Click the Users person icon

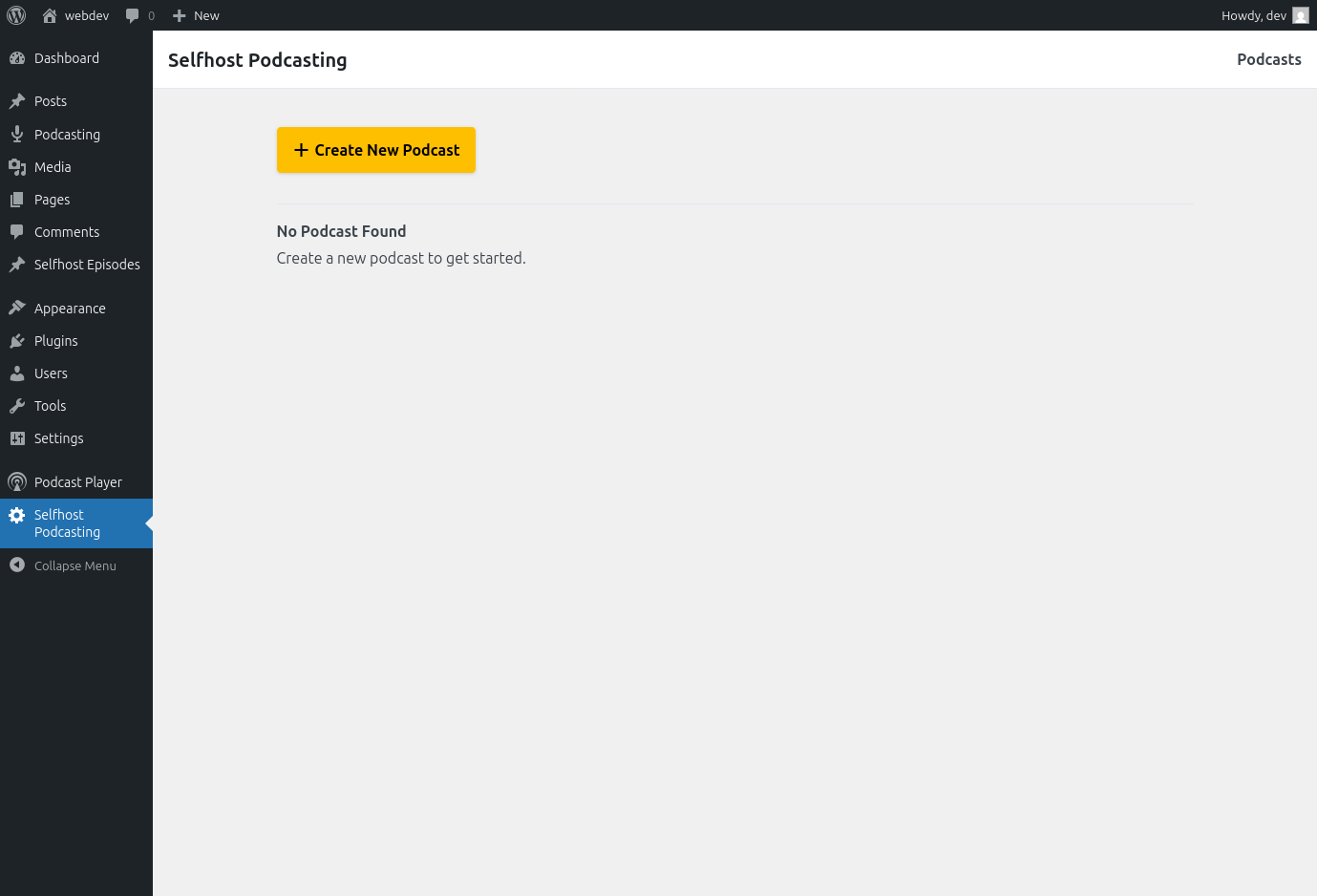click(x=17, y=373)
